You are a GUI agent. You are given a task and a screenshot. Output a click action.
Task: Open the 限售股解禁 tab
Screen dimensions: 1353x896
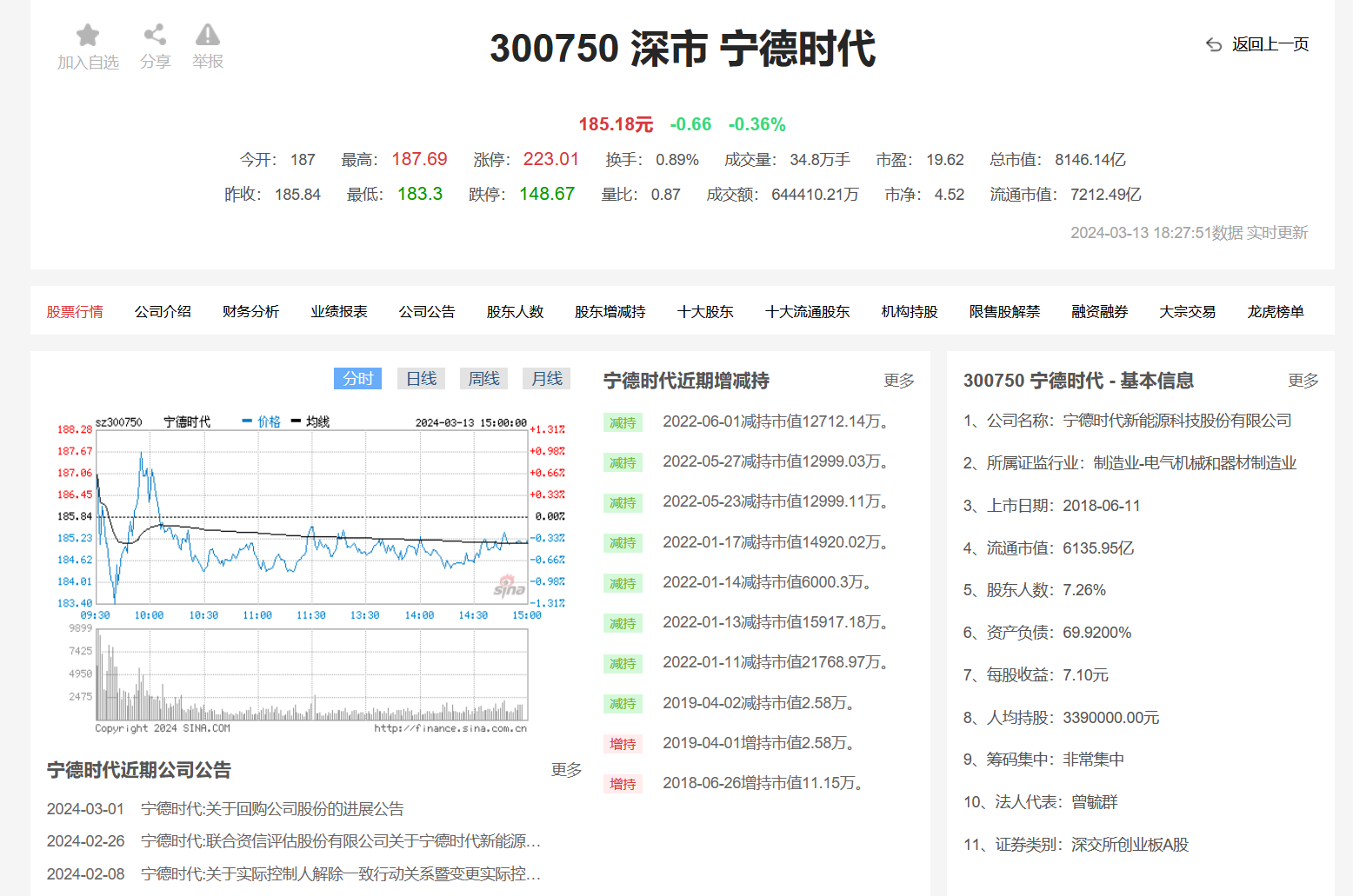[x=1005, y=311]
